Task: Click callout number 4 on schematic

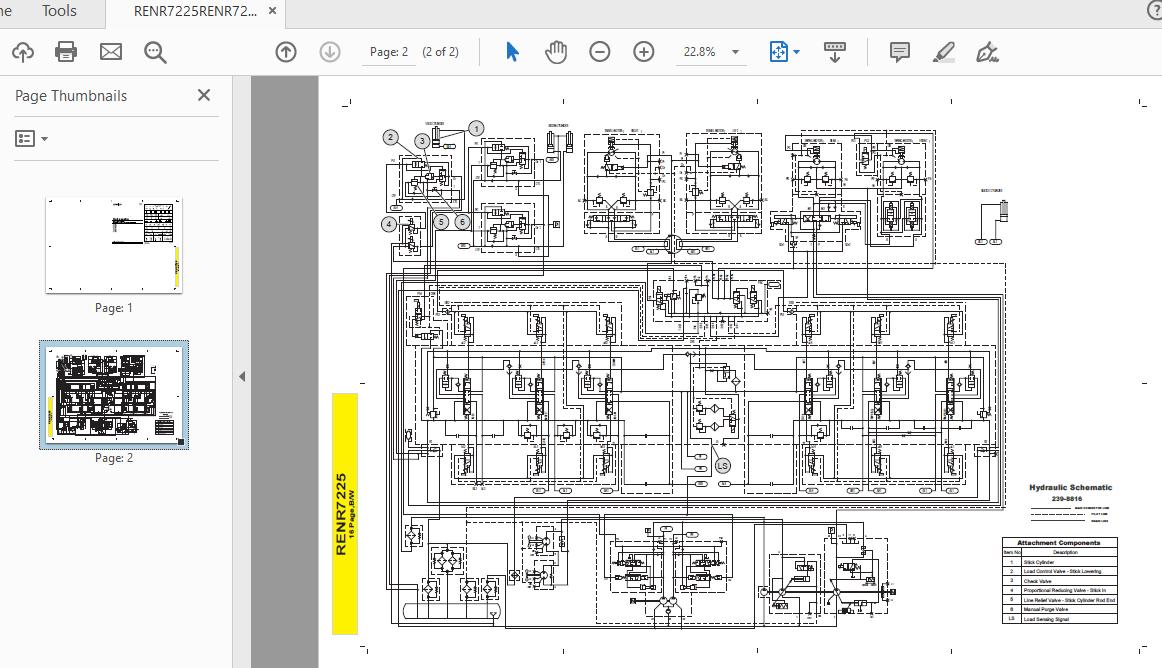Action: 389,224
